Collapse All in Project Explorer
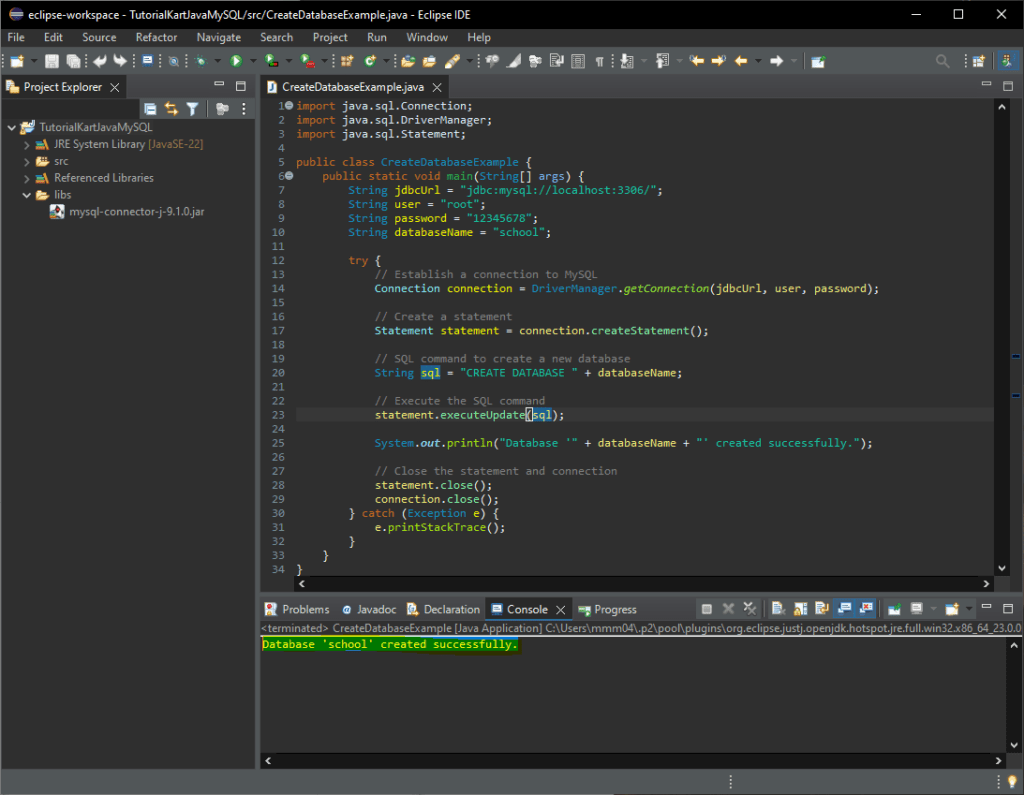Screen dimensions: 1024x795 click(150, 109)
